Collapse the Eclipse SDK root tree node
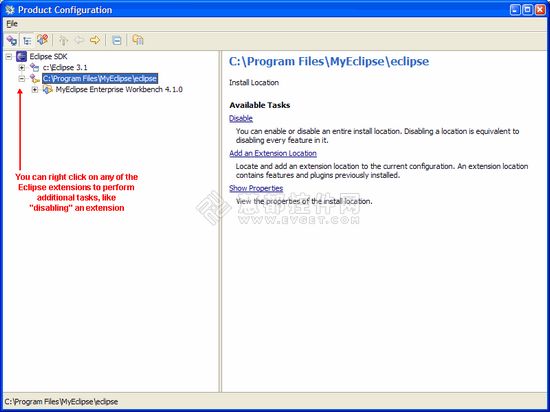This screenshot has height=412, width=550. click(9, 57)
